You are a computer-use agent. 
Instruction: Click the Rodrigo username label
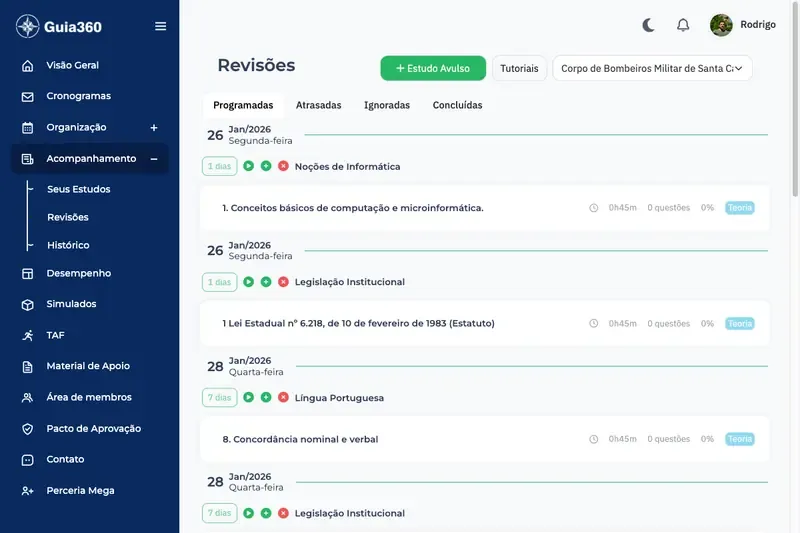[x=758, y=24]
